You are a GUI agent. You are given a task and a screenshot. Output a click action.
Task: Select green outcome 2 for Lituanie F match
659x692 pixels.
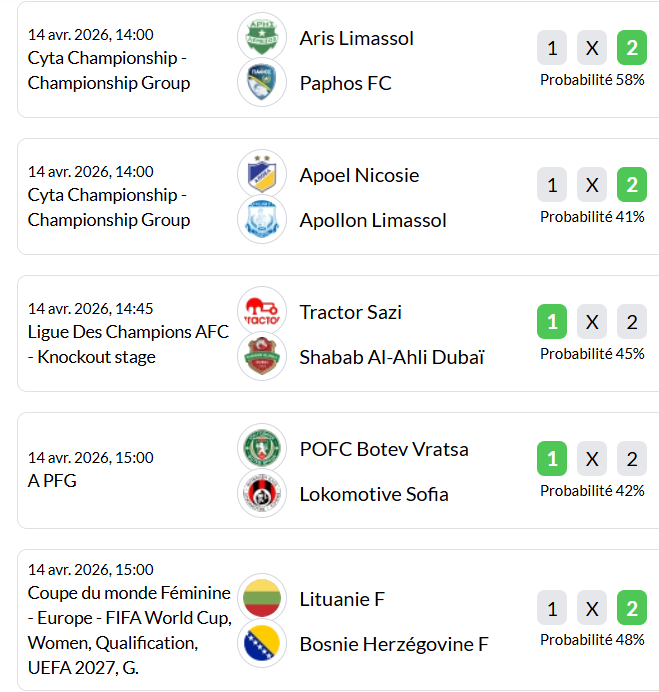[x=632, y=609]
